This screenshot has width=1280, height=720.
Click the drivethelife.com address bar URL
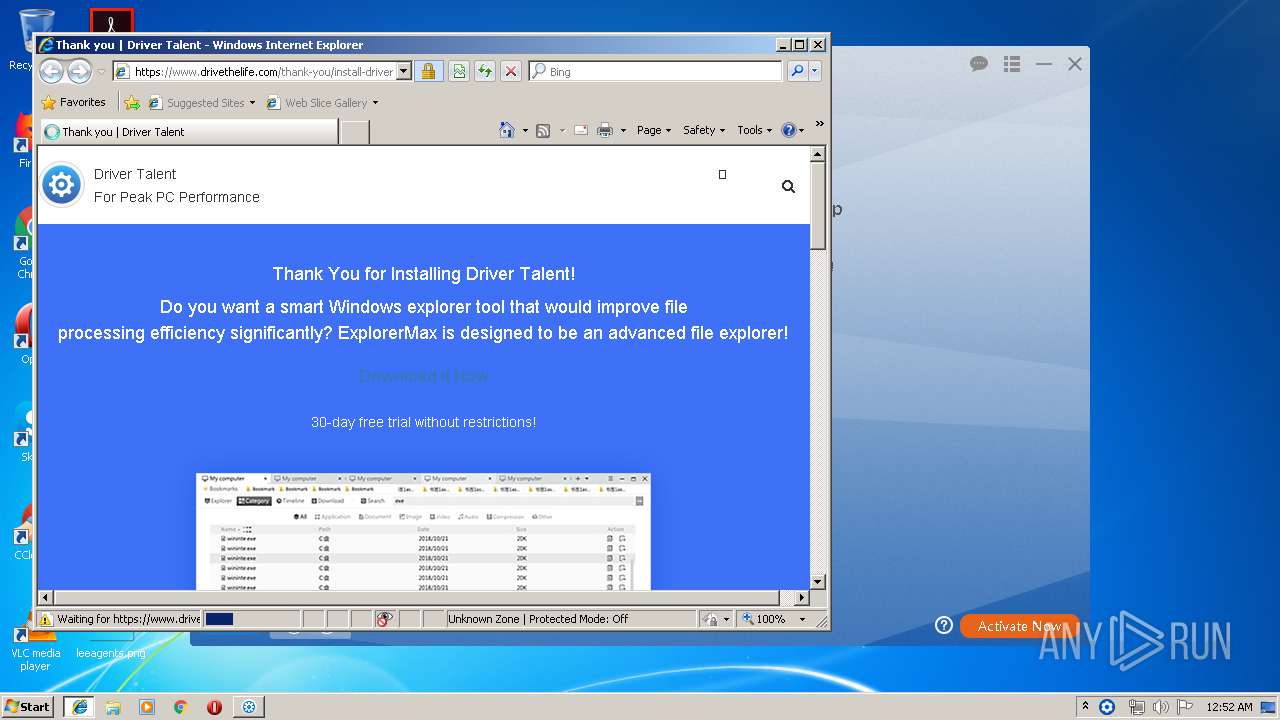tap(263, 72)
